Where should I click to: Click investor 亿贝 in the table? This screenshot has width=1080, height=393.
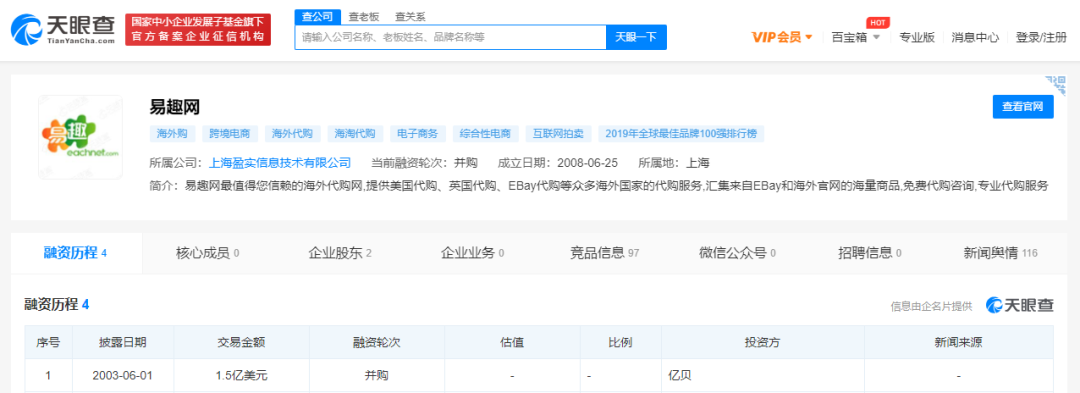pyautogui.click(x=680, y=376)
